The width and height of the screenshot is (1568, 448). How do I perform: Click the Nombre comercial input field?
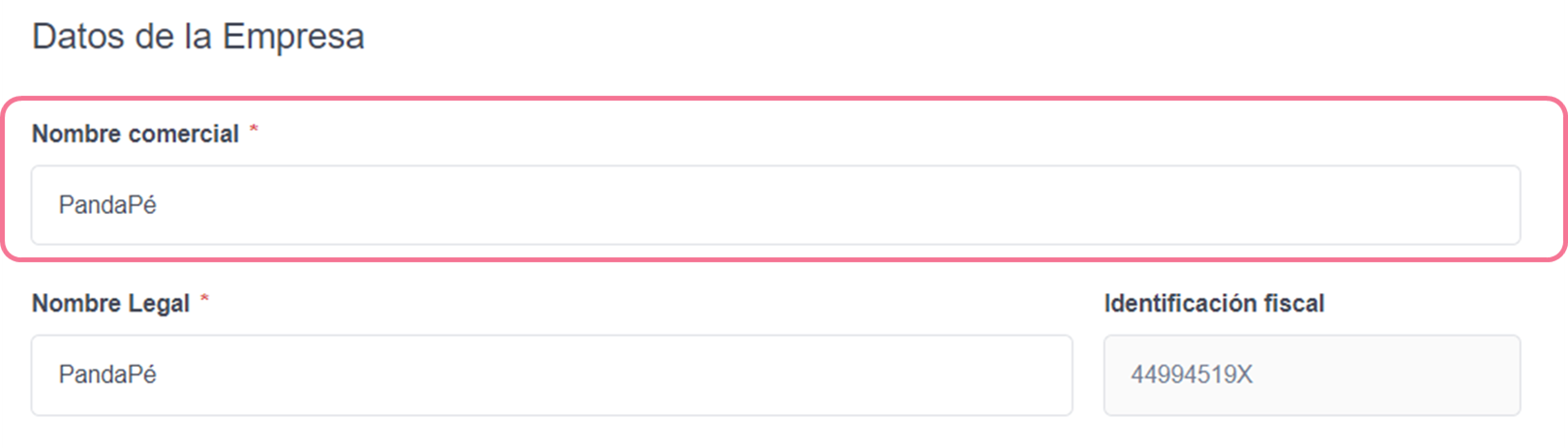pyautogui.click(x=774, y=205)
